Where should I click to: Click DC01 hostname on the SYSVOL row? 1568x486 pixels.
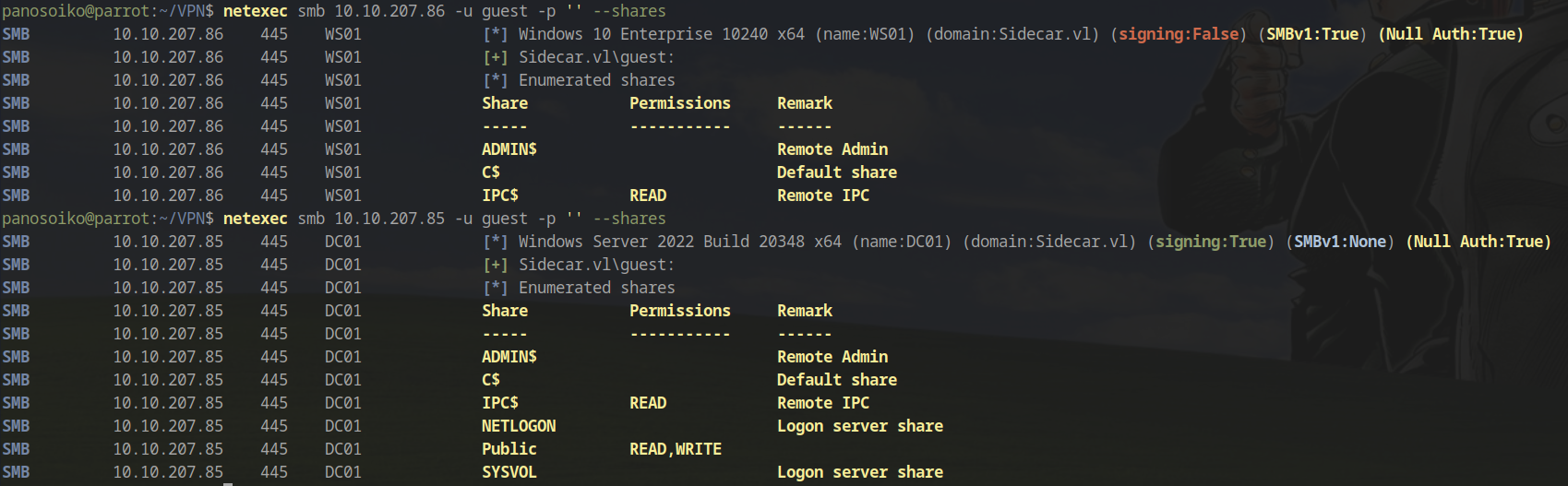click(x=343, y=472)
